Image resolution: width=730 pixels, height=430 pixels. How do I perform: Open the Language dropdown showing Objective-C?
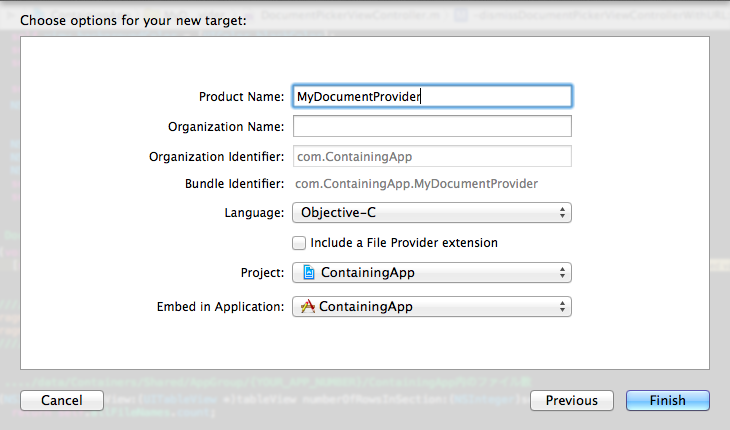pos(432,213)
